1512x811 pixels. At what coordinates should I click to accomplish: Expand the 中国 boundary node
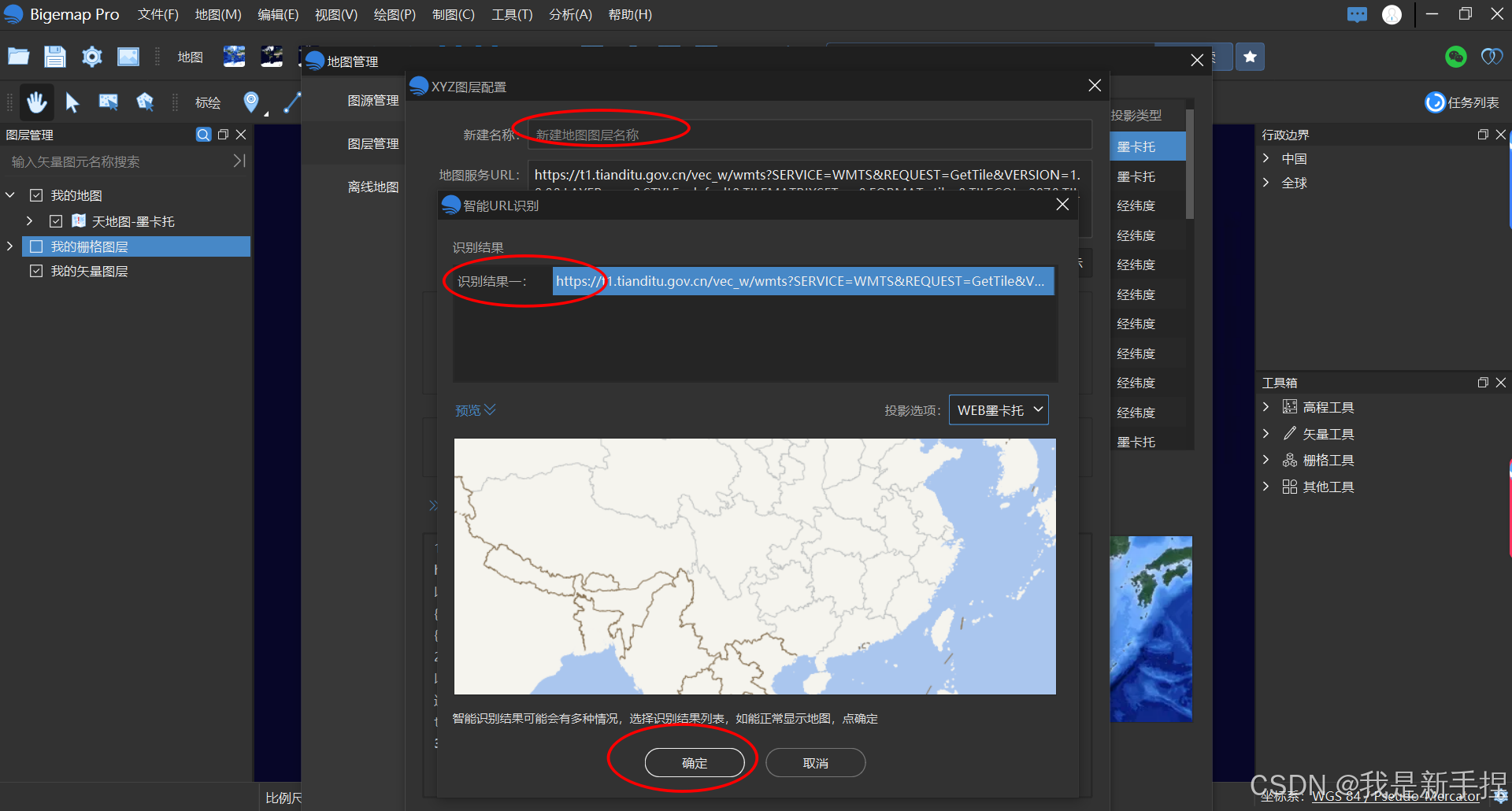coord(1266,158)
